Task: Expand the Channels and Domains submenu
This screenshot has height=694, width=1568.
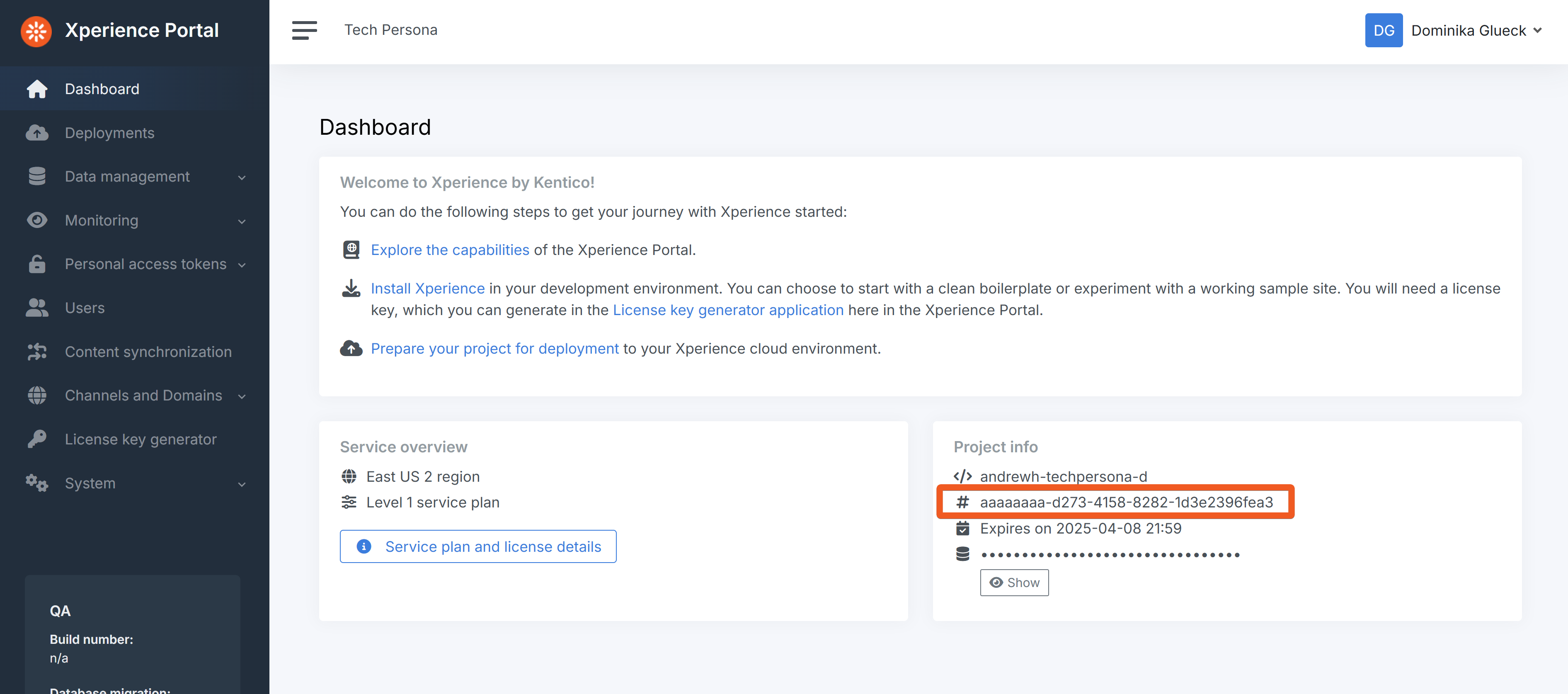Action: [x=242, y=396]
